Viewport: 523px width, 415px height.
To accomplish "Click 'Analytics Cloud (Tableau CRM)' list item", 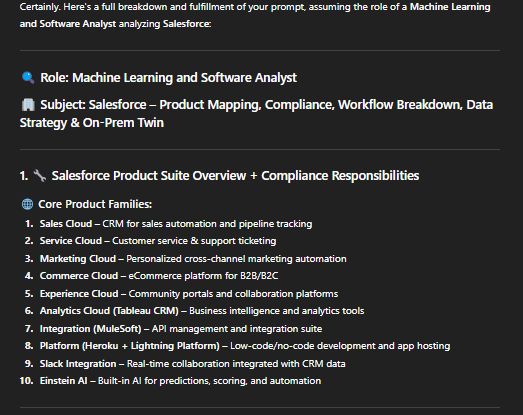I will click(202, 311).
